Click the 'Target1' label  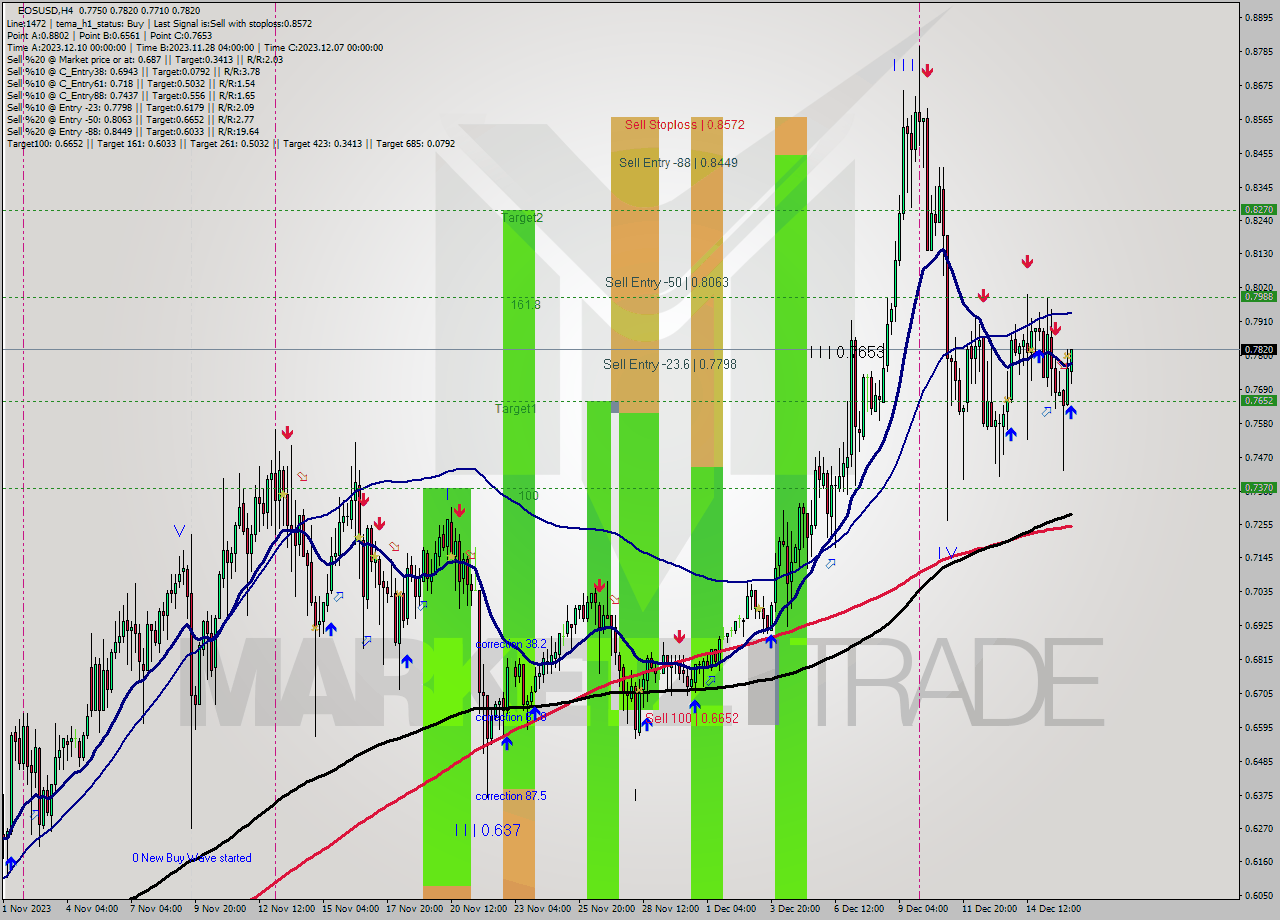pyautogui.click(x=515, y=409)
